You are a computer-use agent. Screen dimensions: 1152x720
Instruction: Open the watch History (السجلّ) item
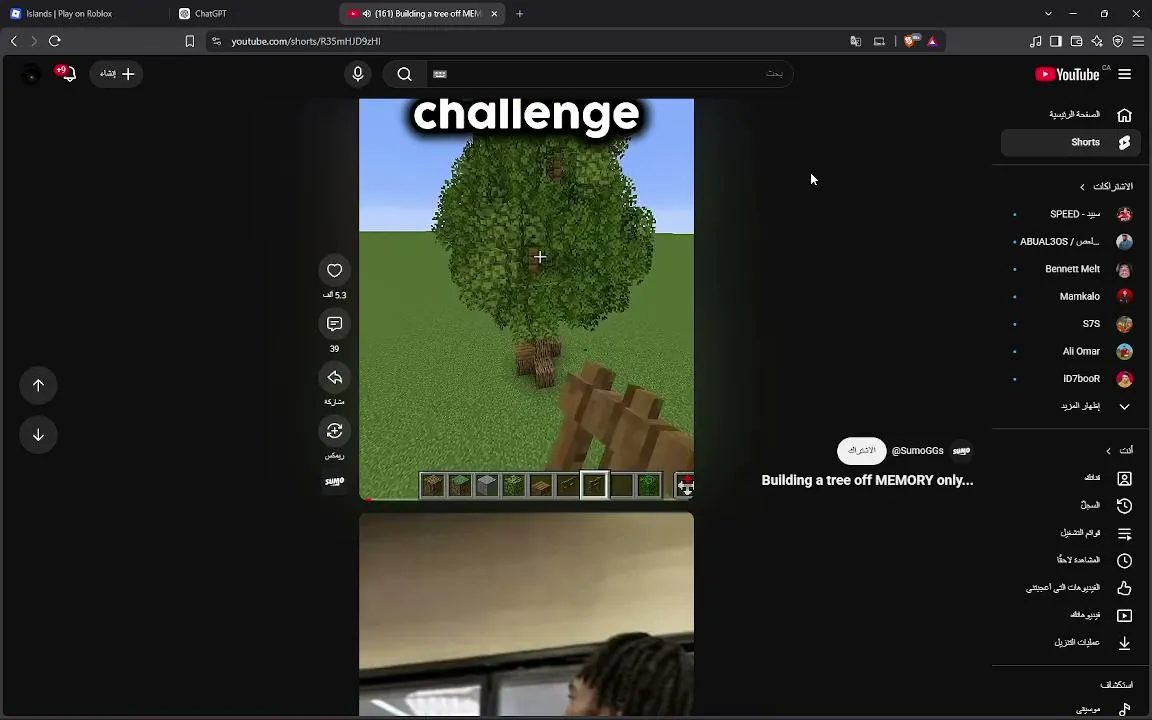point(1071,505)
